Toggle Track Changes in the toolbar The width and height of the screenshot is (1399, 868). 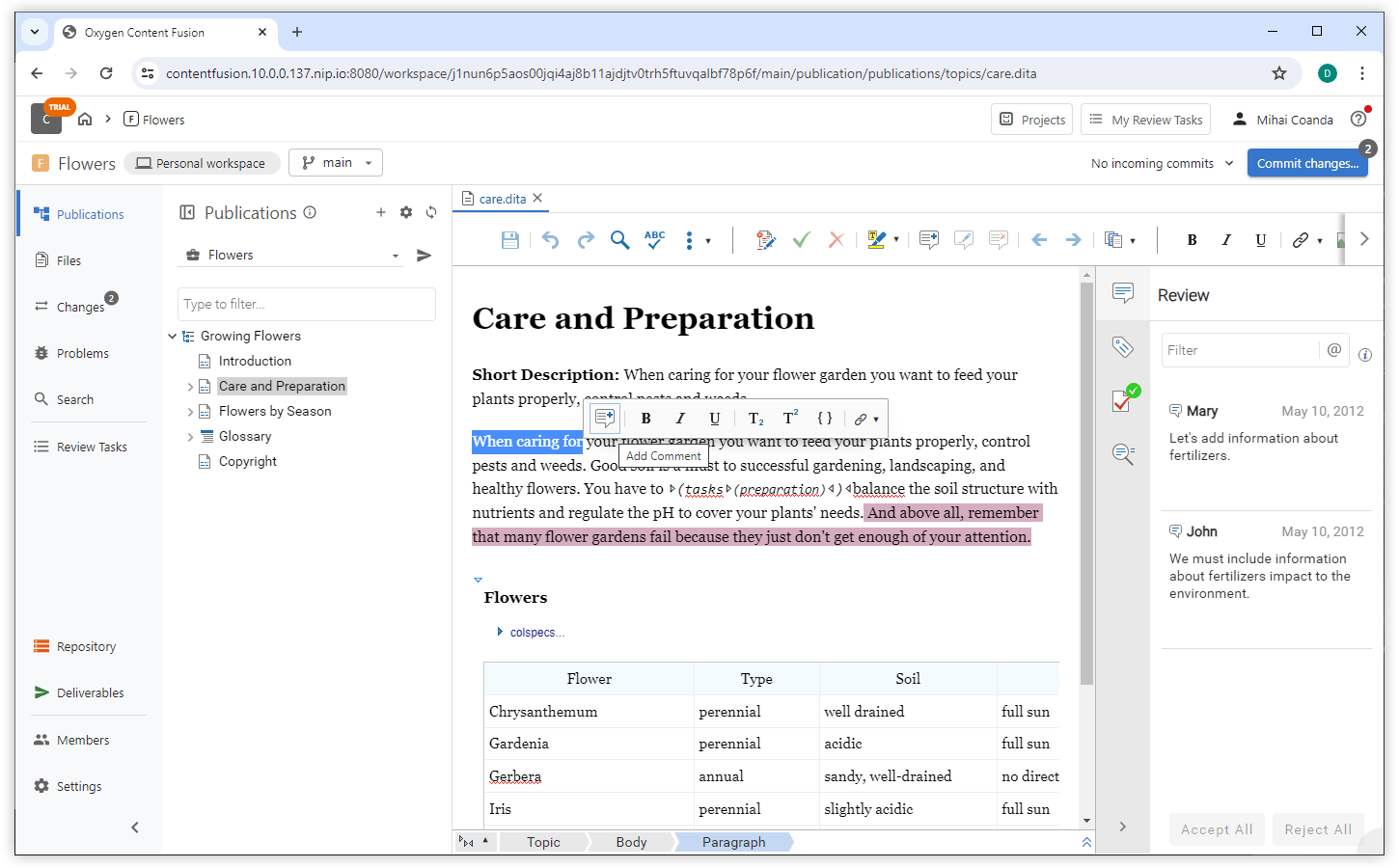[x=765, y=240]
